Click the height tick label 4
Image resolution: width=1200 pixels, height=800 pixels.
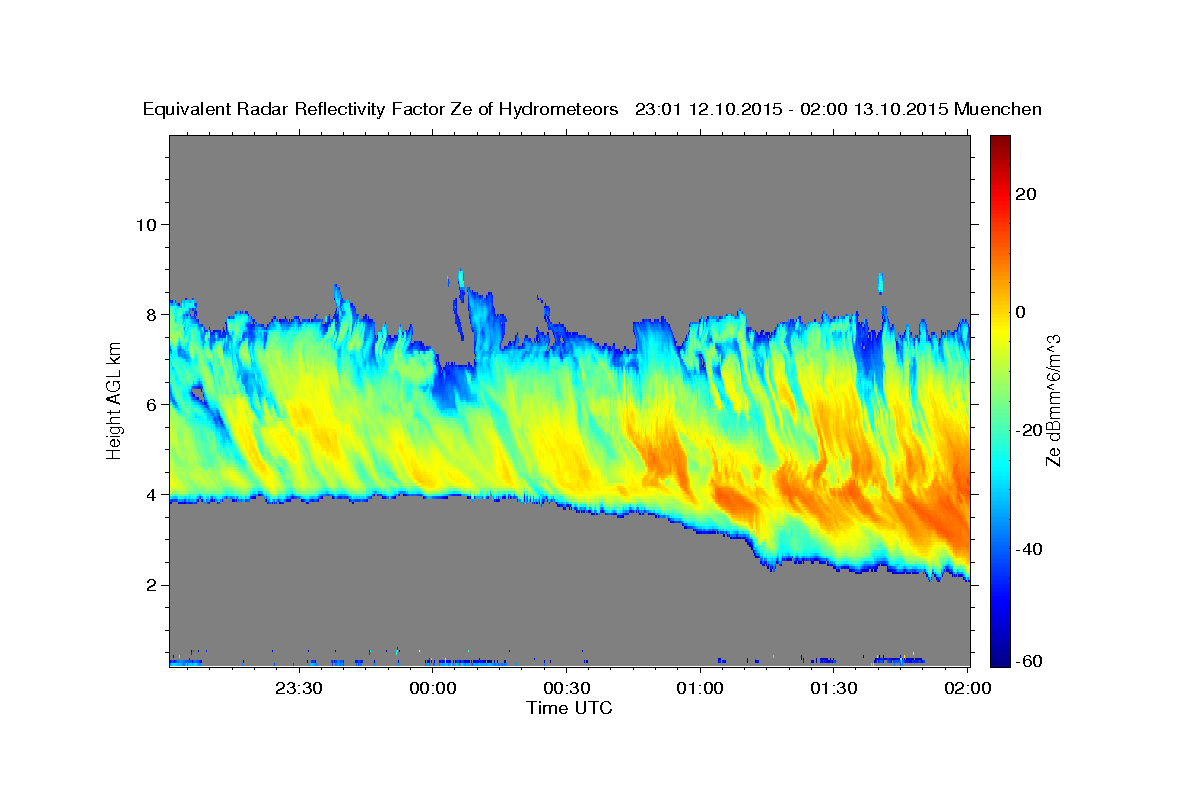pos(151,494)
